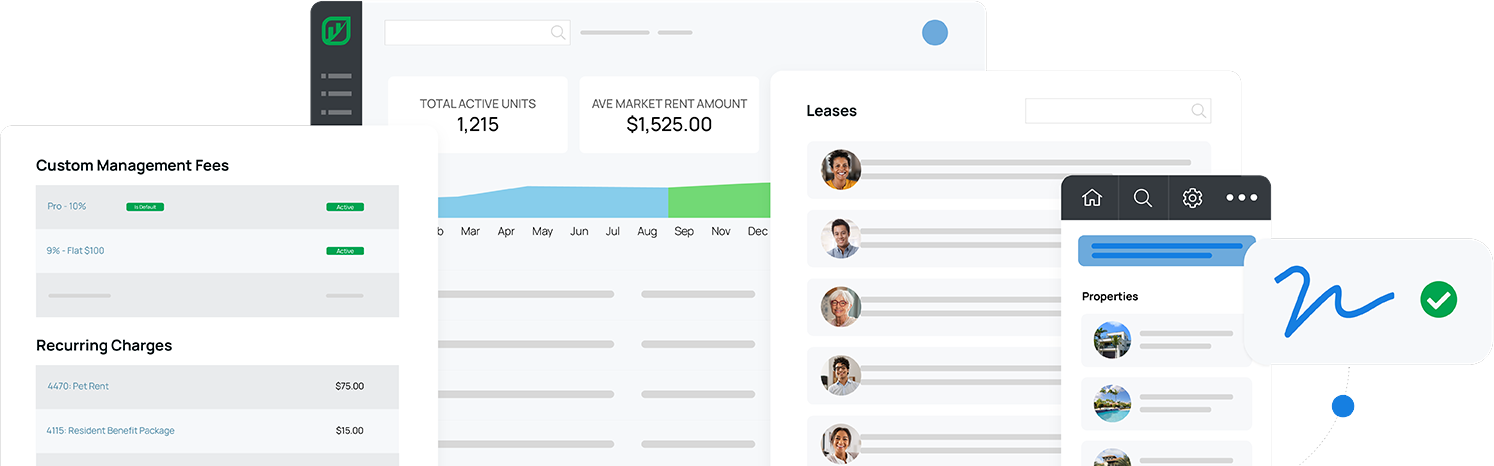
Task: Click the Properties heading in mobile panel
Action: pos(1110,297)
